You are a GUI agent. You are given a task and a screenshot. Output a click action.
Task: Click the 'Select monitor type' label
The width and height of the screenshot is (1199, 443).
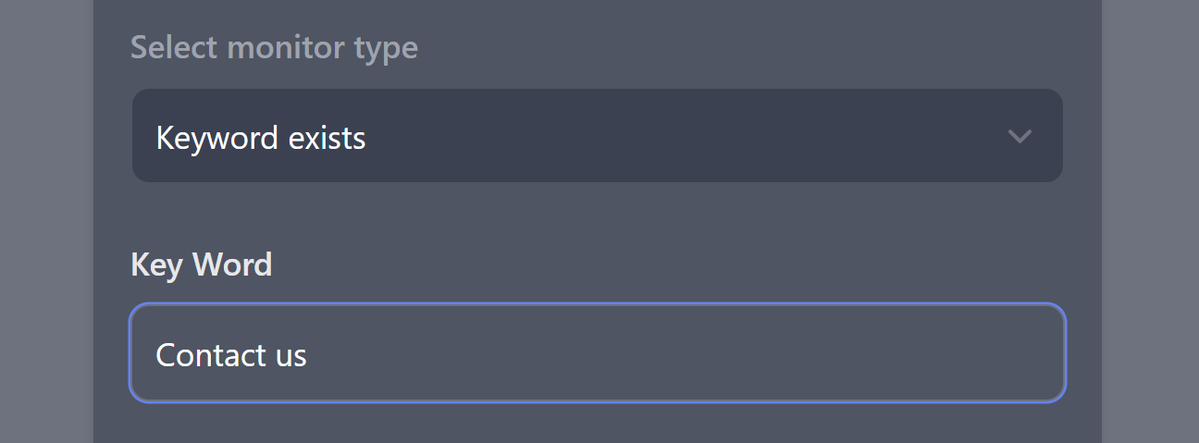tap(275, 47)
